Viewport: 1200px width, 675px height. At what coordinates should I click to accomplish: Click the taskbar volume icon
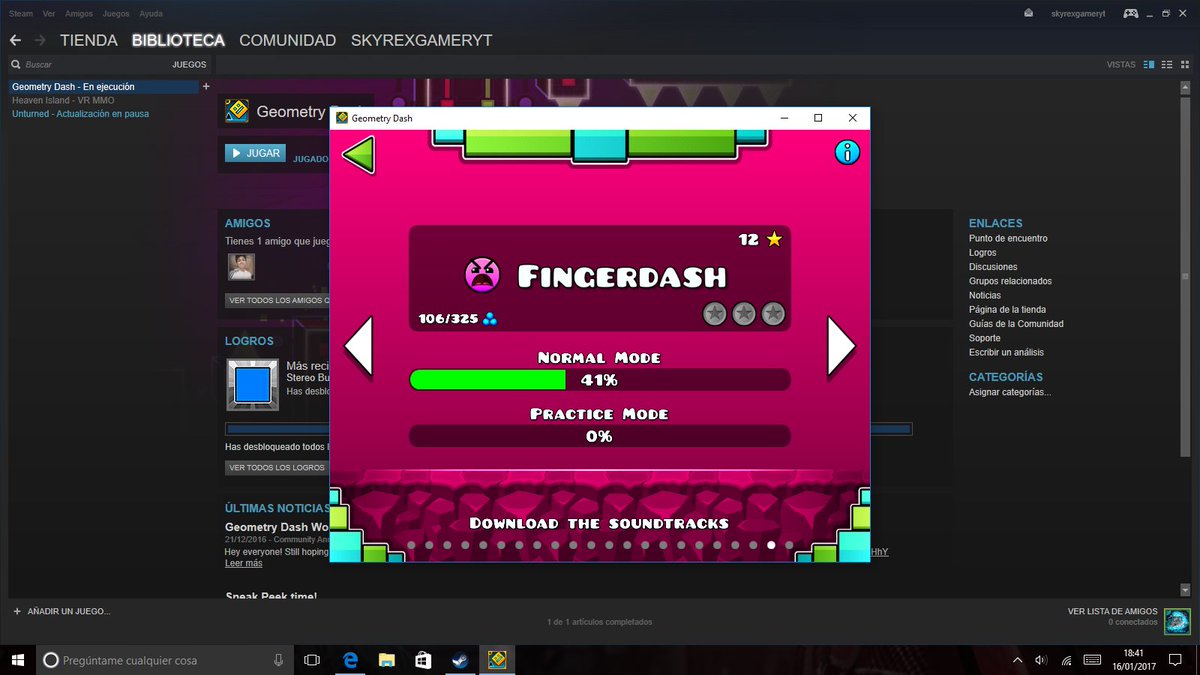1042,660
